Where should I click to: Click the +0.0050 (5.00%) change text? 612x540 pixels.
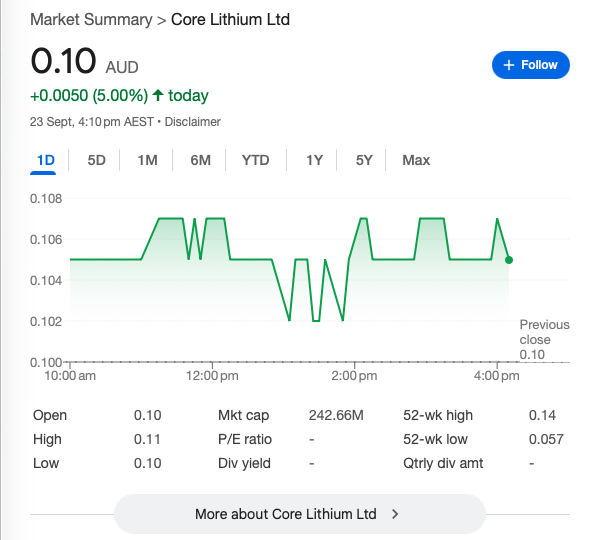pos(89,96)
